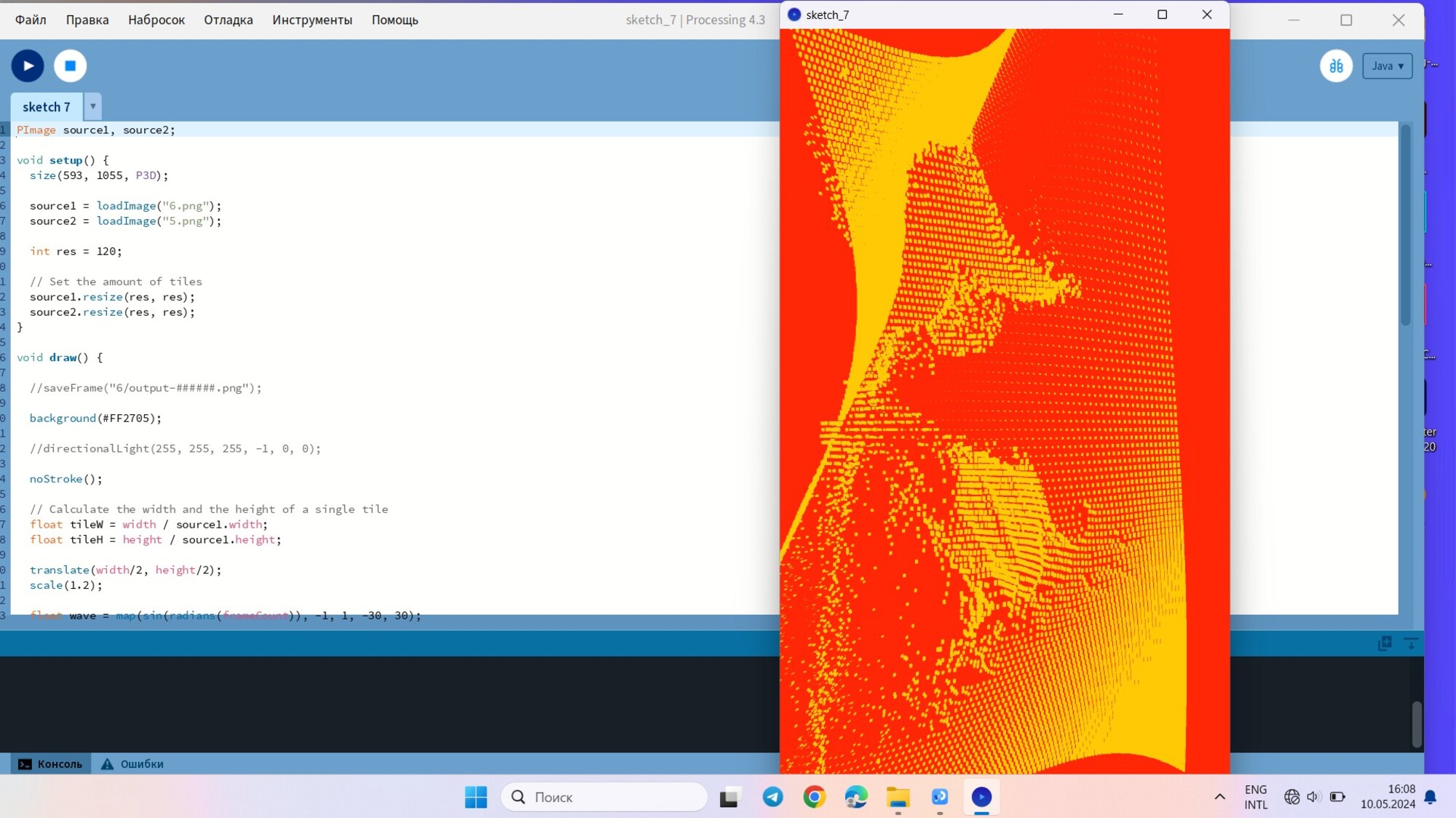
Task: Click the Windows Start button
Action: pos(476,797)
